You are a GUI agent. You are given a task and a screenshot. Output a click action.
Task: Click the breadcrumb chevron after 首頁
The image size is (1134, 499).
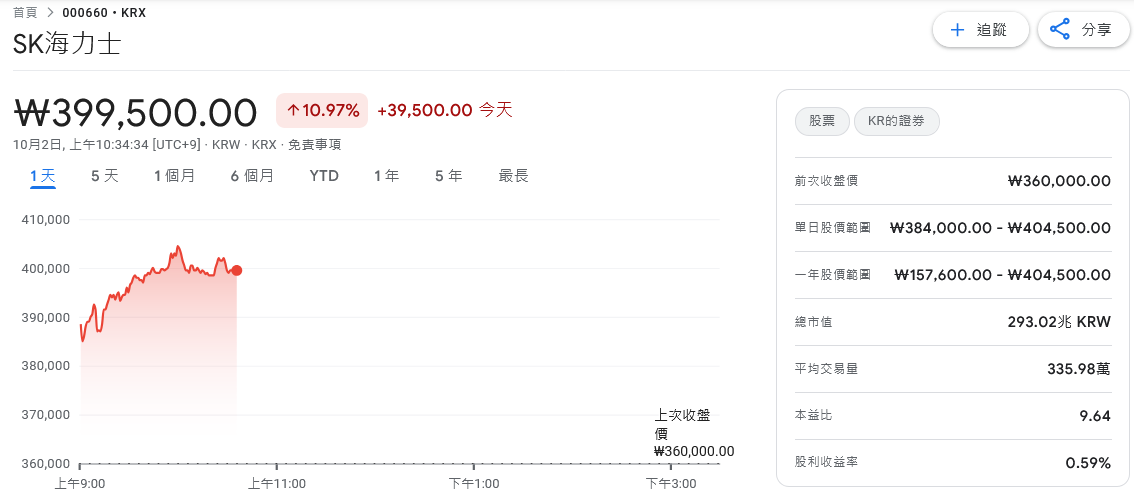click(50, 12)
